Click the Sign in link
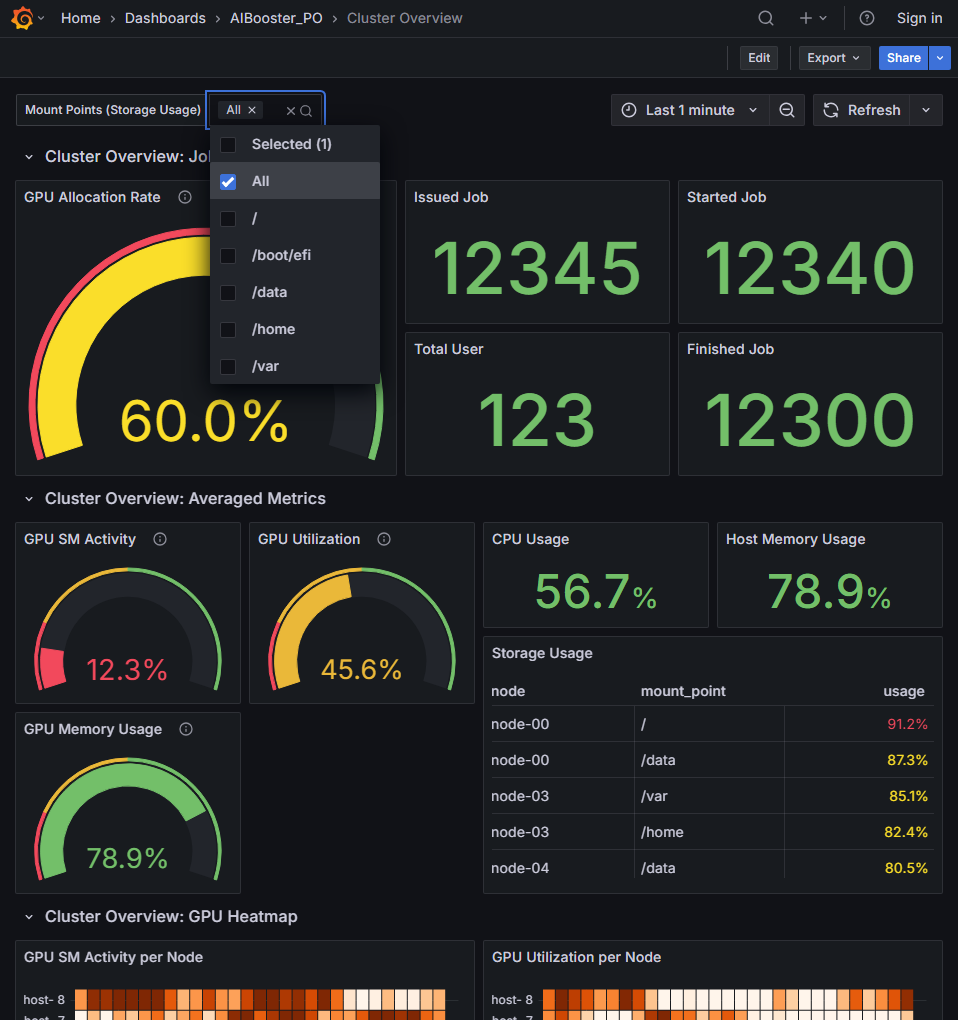Viewport: 958px width, 1020px height. pyautogui.click(x=919, y=18)
